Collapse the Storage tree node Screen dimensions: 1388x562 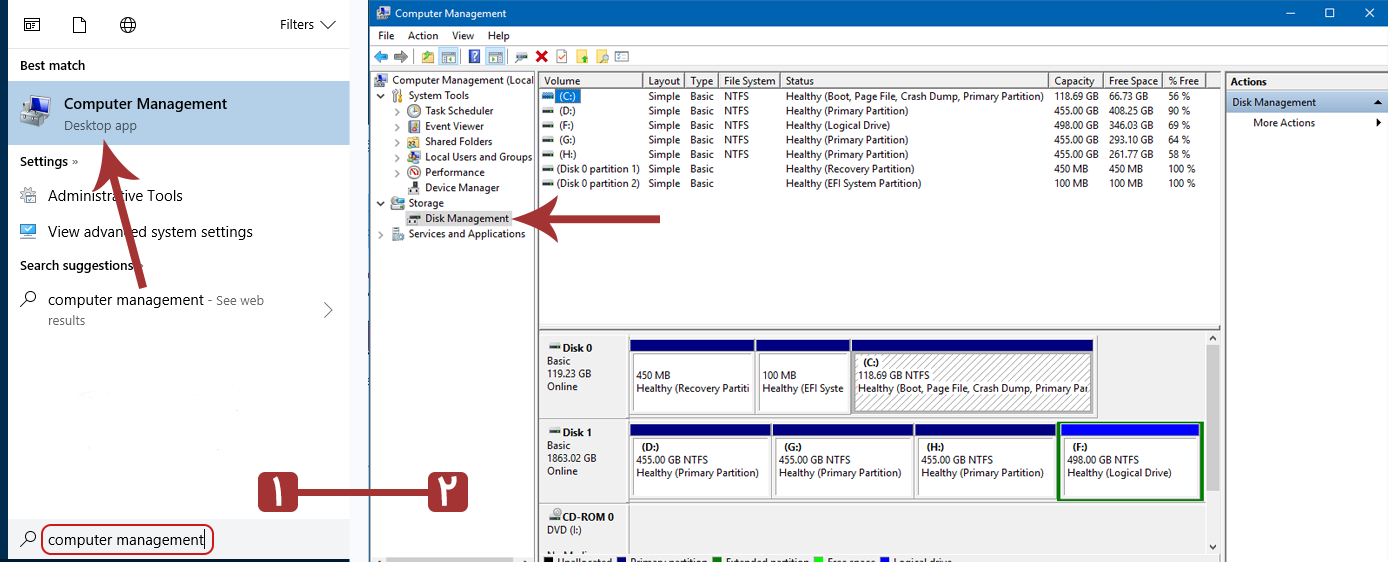click(x=381, y=203)
